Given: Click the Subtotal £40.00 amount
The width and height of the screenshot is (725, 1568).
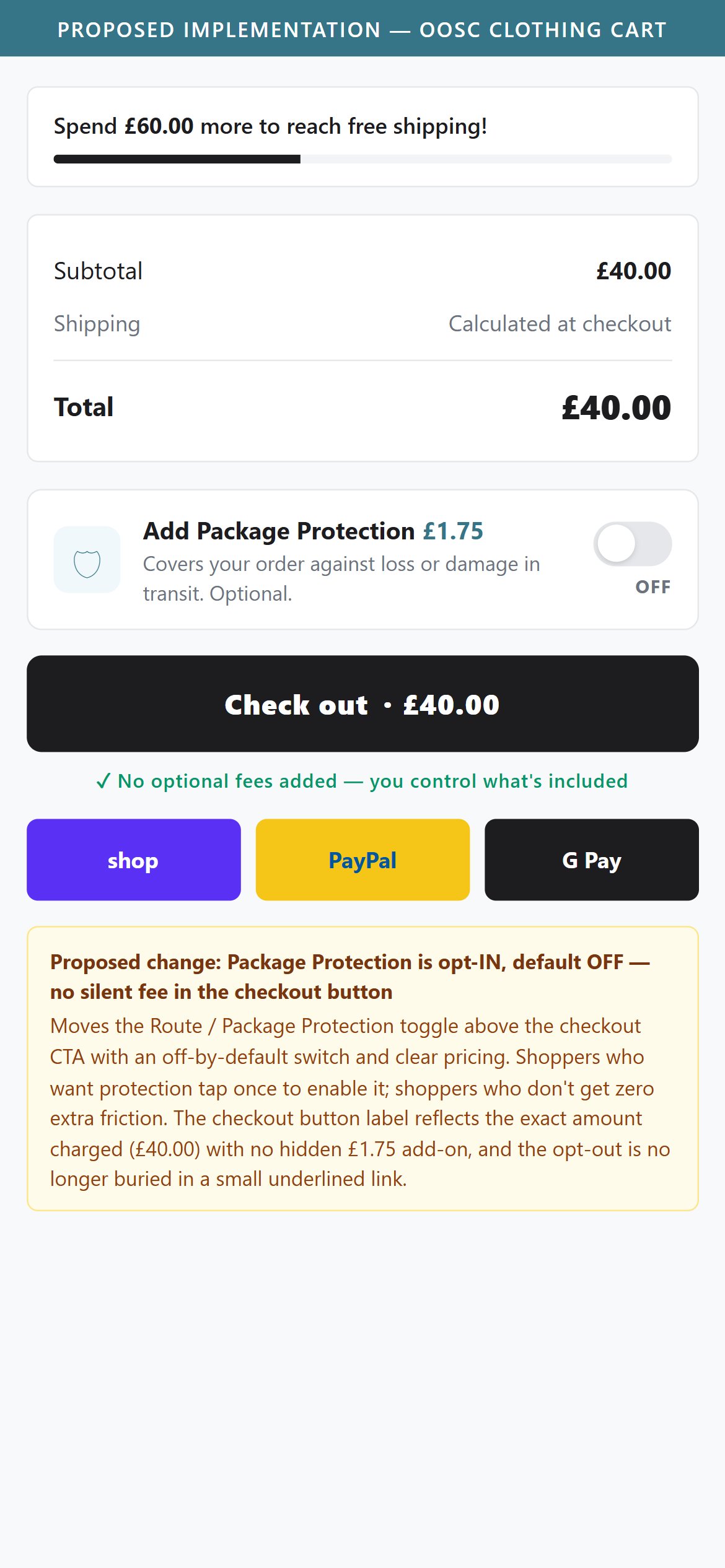Looking at the screenshot, I should 633,271.
